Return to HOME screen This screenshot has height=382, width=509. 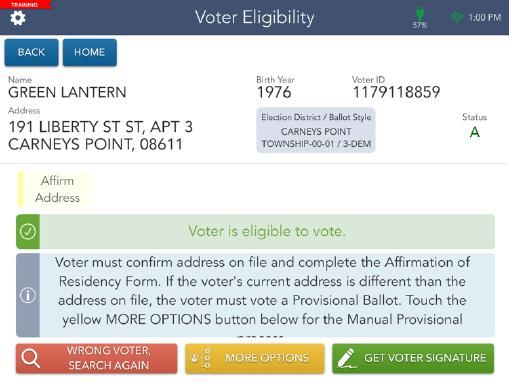pyautogui.click(x=90, y=52)
